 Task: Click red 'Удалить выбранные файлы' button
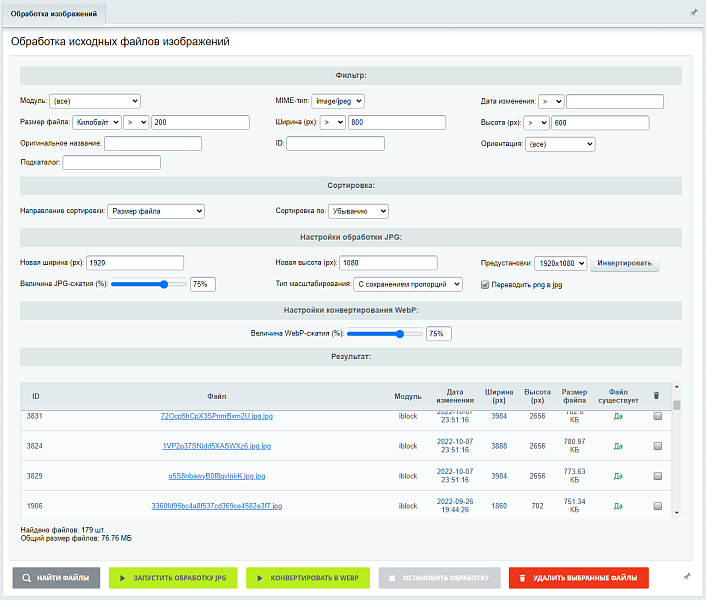579,578
